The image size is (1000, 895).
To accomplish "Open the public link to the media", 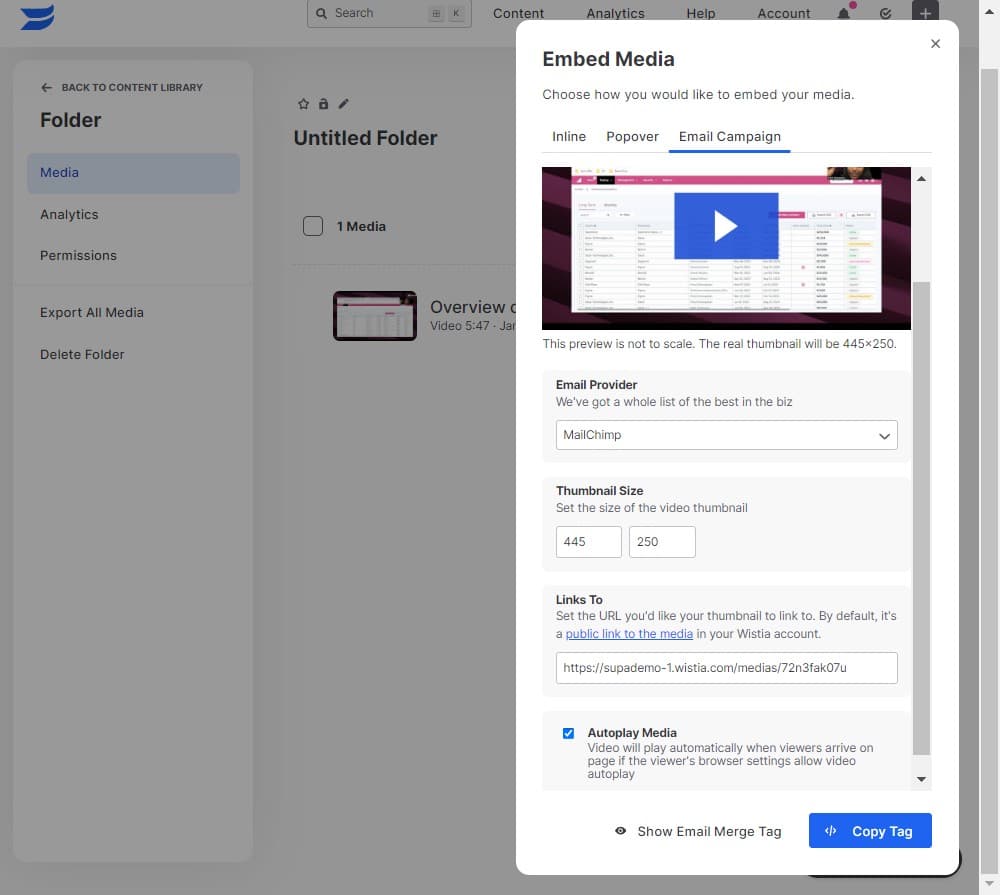I will [629, 633].
